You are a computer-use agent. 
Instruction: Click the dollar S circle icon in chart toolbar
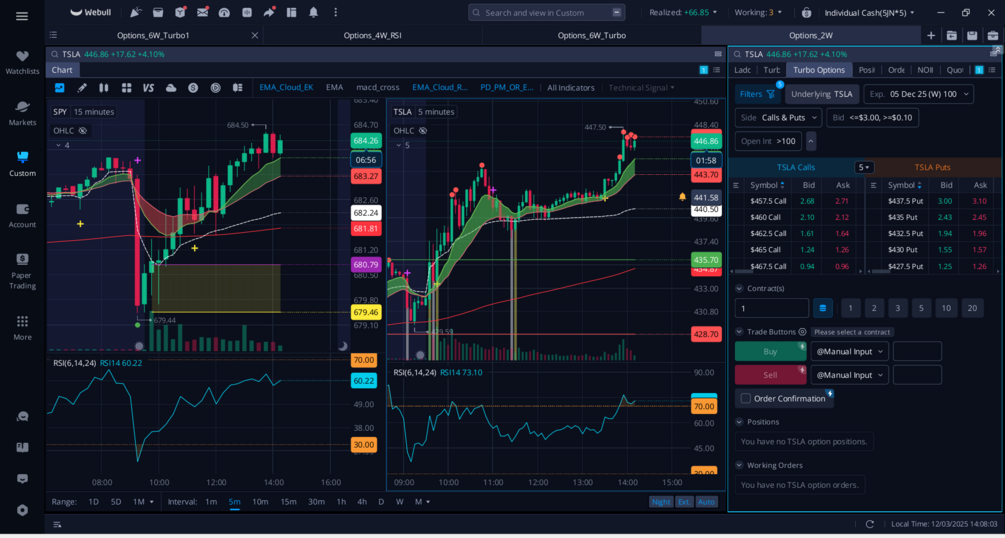193,88
